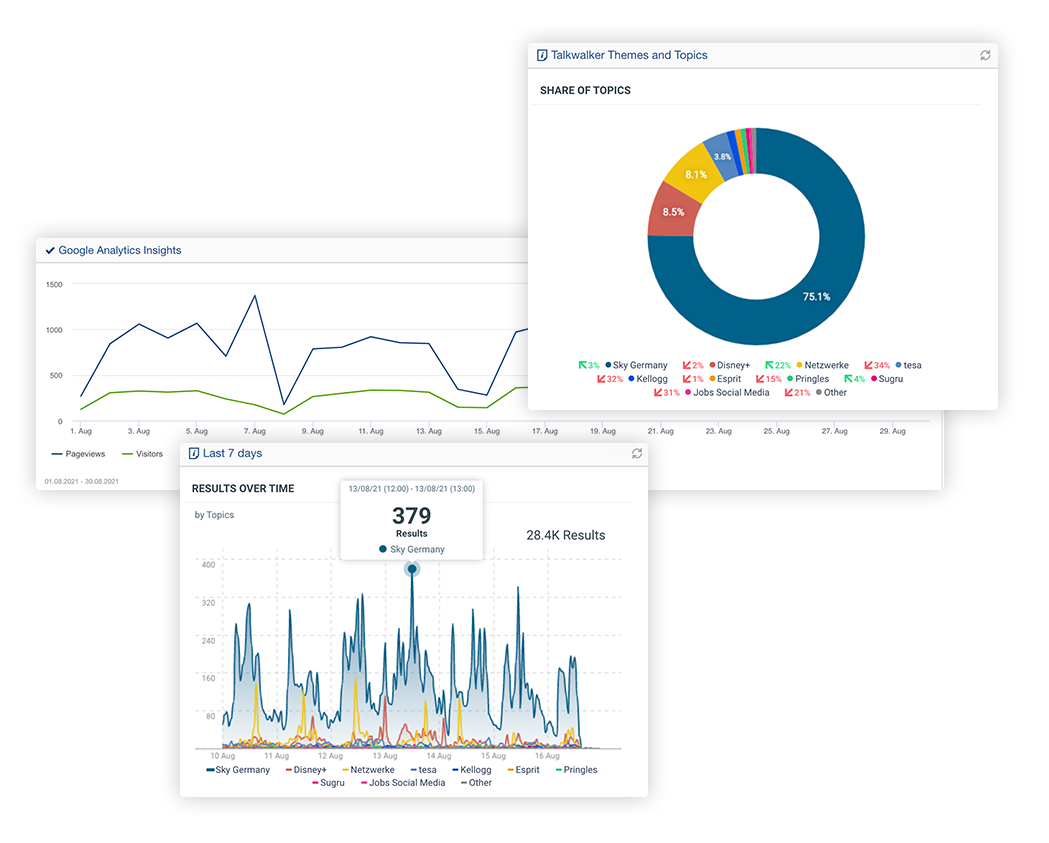
Task: Click the 13 Aug label on timeline axis
Action: tap(385, 756)
